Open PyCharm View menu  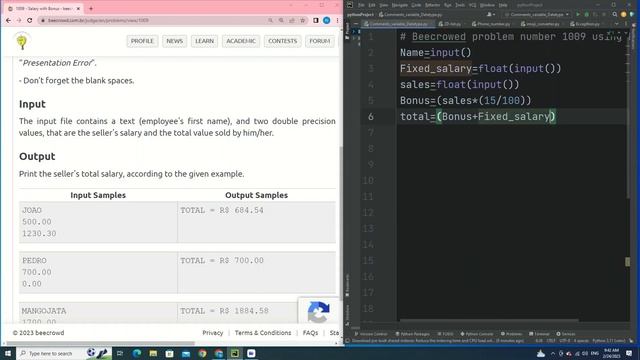(x=384, y=5)
